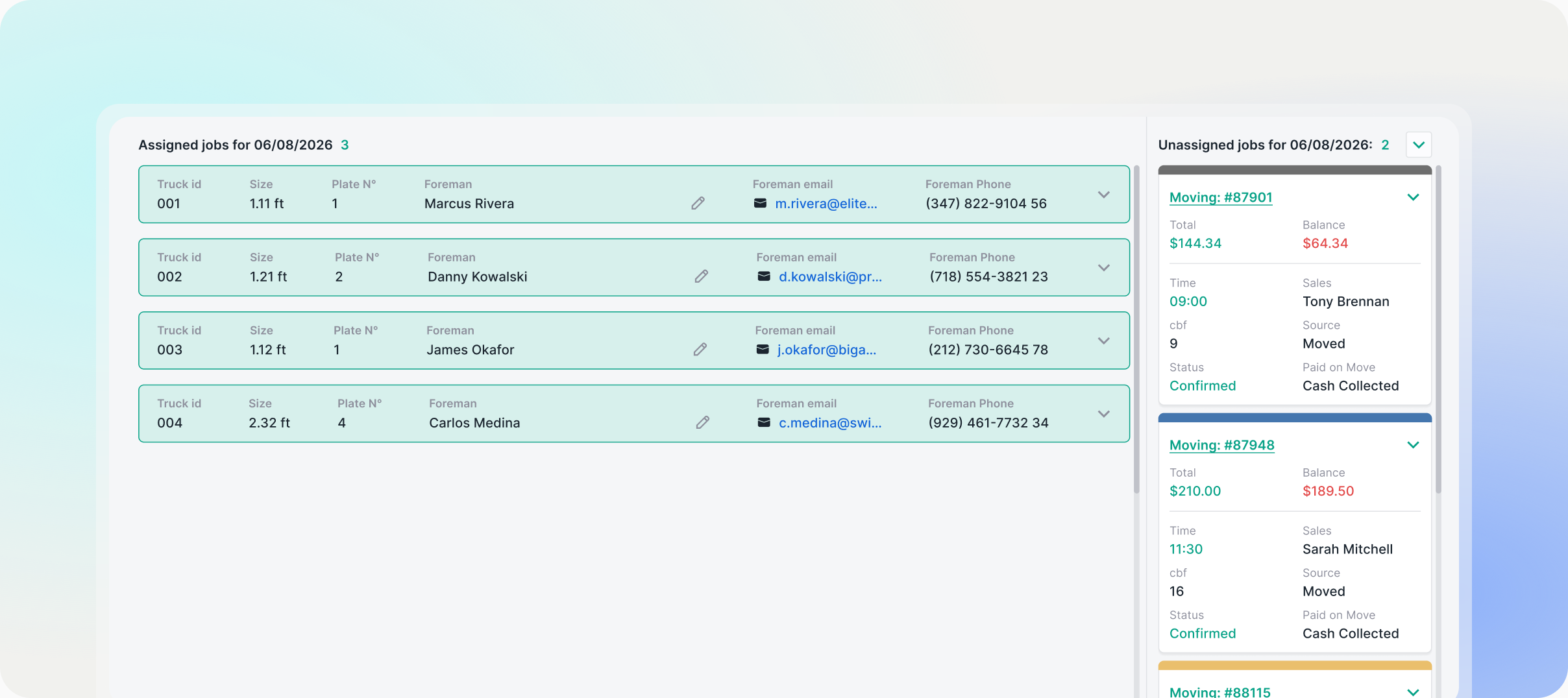Click the unassigned jobs panel scrollbar

point(1439,330)
